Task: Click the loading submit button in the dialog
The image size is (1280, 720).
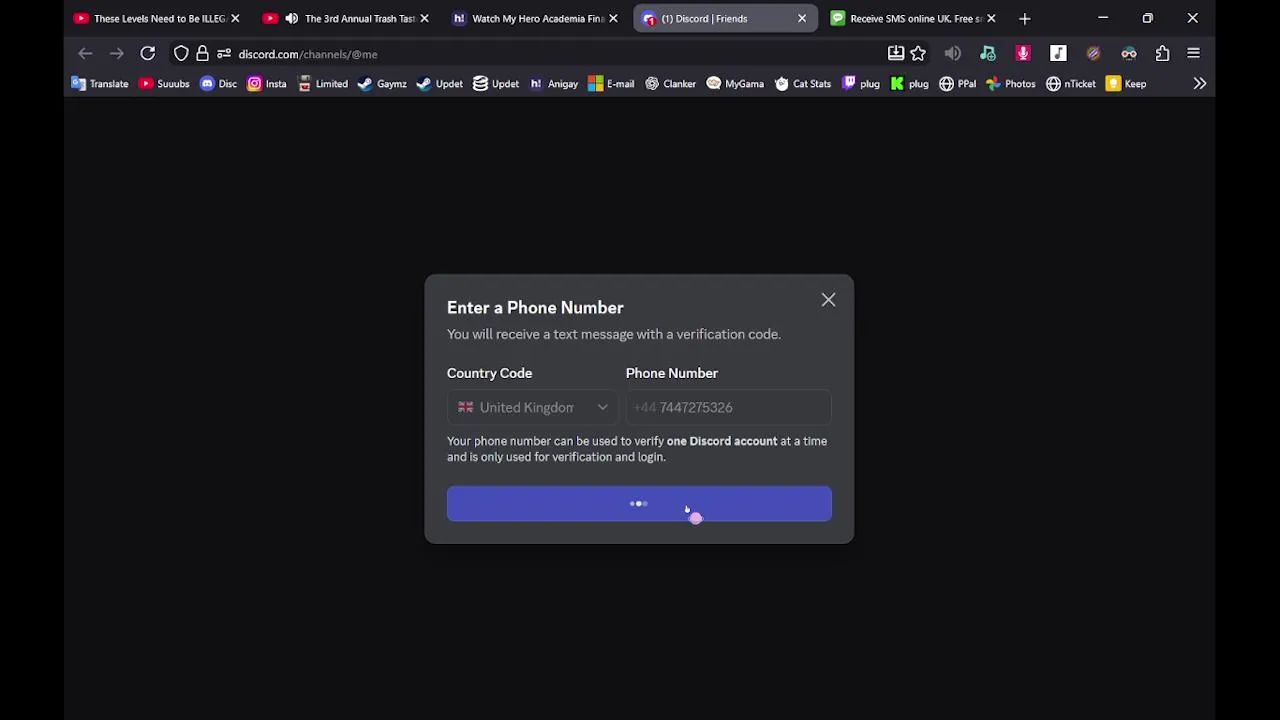Action: pos(639,504)
